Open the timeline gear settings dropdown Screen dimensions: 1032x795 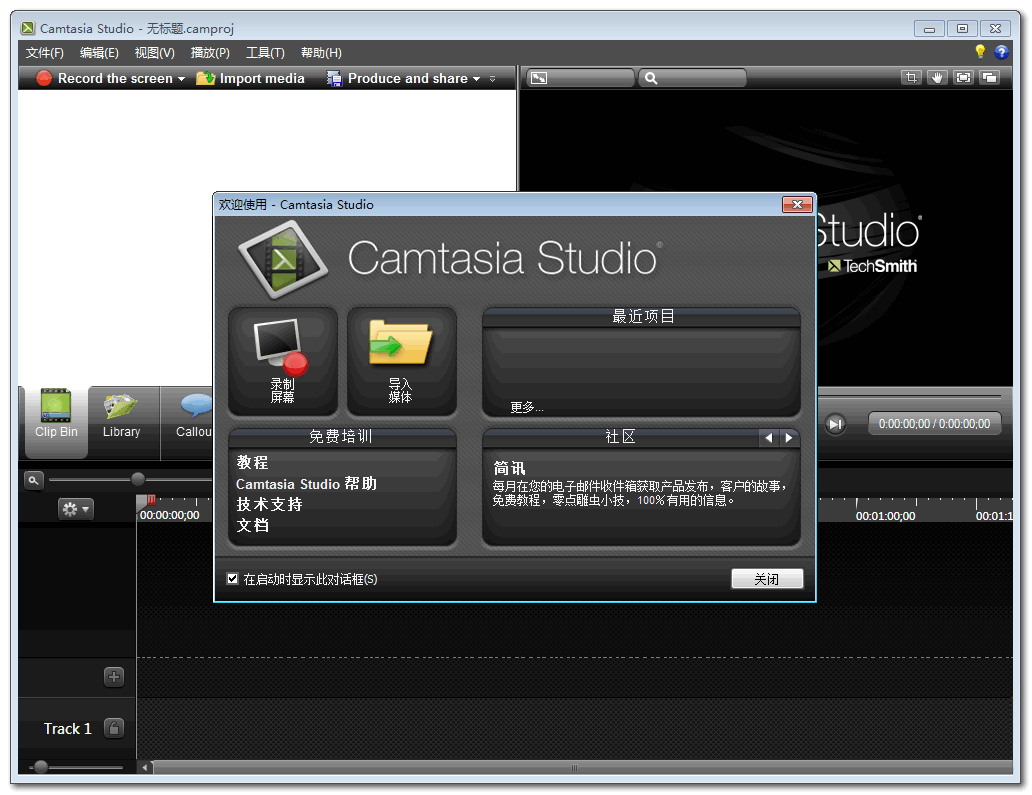tap(76, 508)
